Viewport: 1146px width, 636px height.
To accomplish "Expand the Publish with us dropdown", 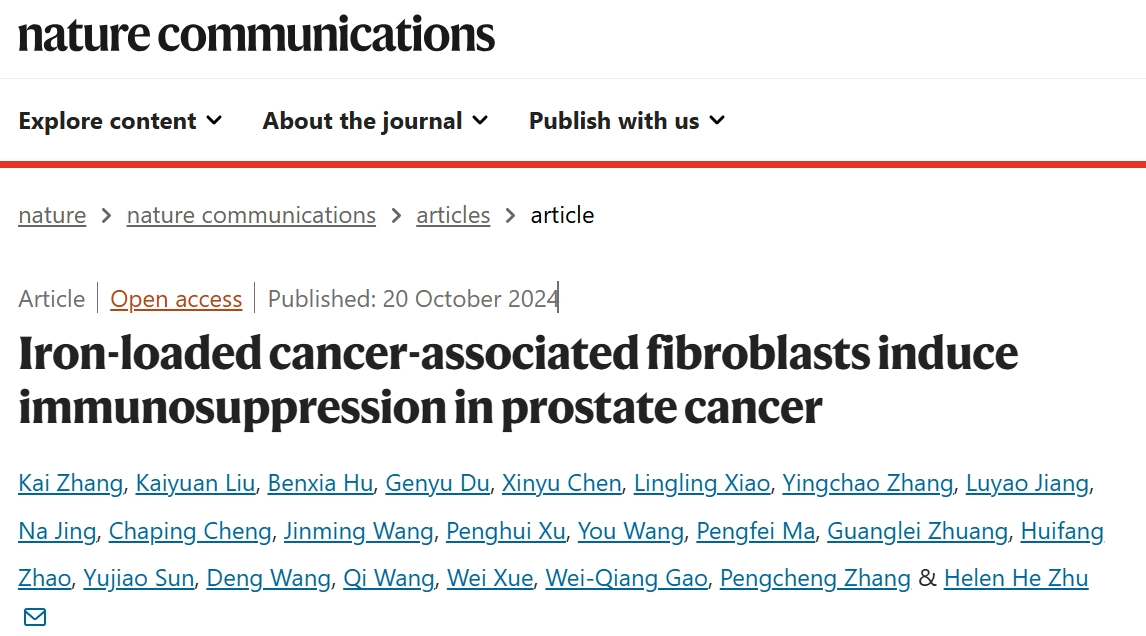I will click(626, 121).
